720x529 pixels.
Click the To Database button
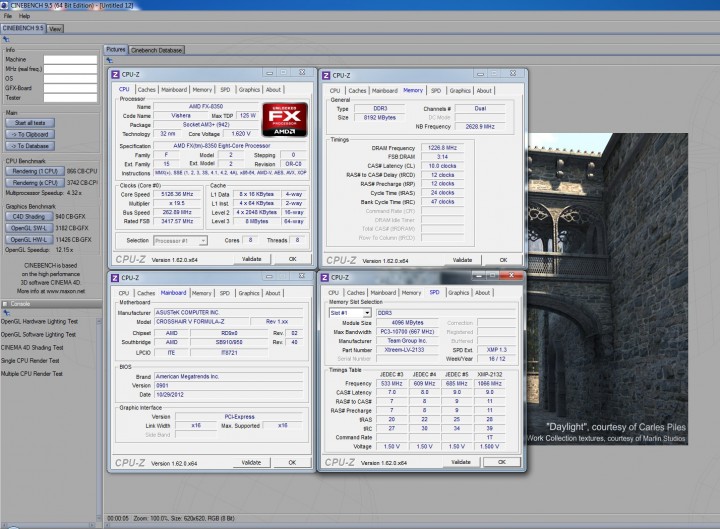tap(30, 146)
